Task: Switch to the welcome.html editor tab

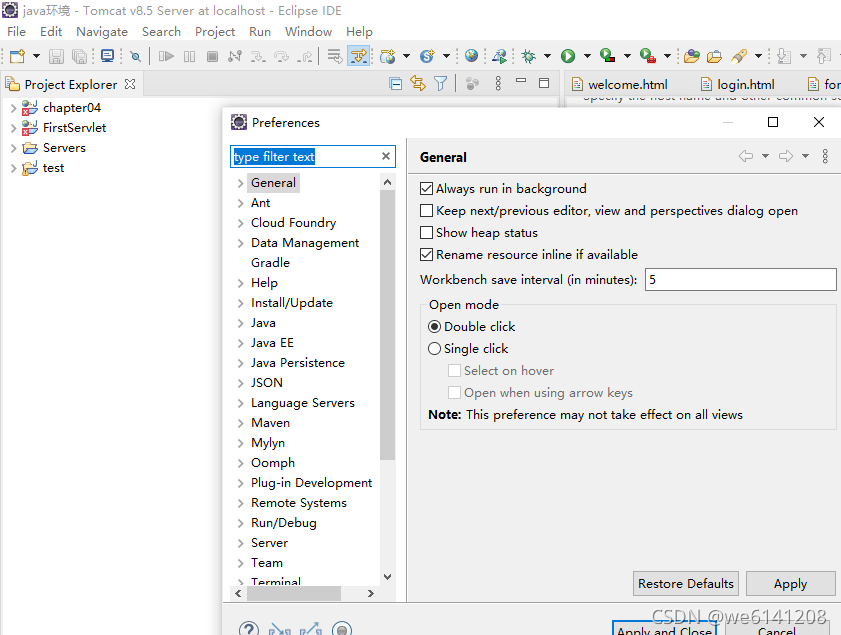Action: coord(619,84)
